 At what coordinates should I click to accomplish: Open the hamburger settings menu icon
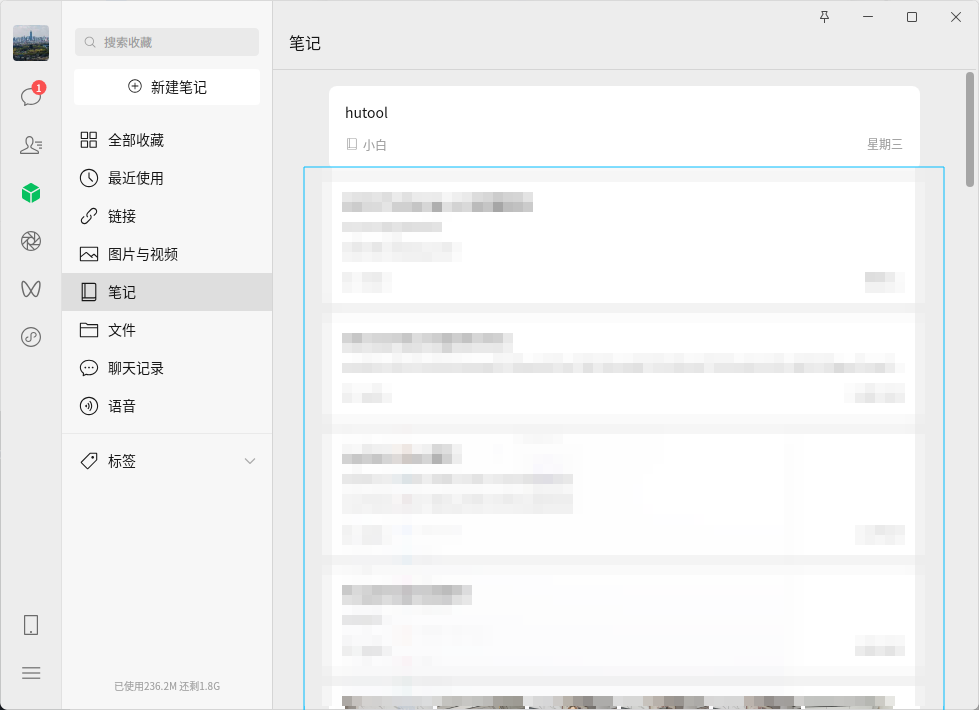click(31, 673)
